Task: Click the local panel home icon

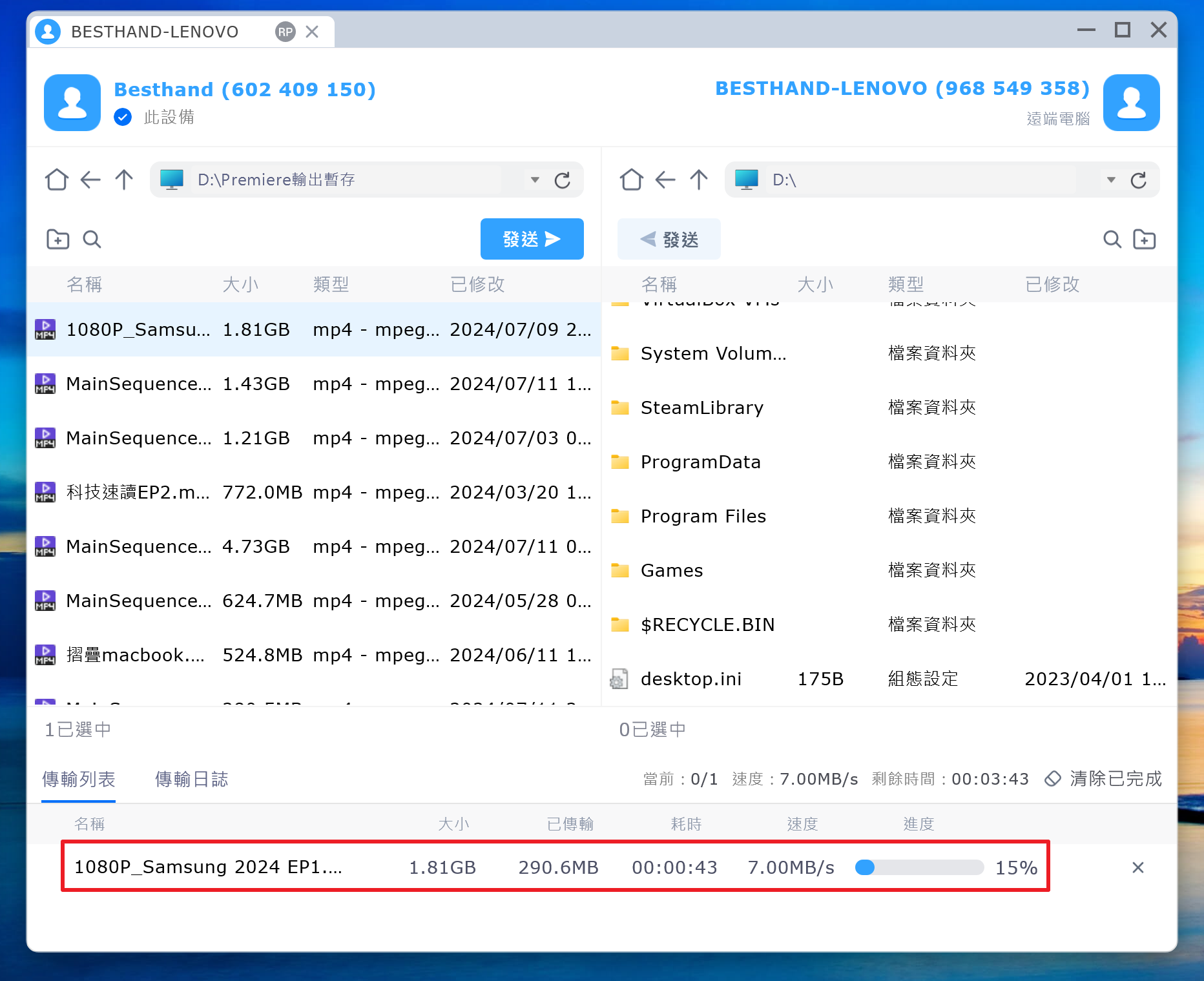Action: tap(57, 180)
